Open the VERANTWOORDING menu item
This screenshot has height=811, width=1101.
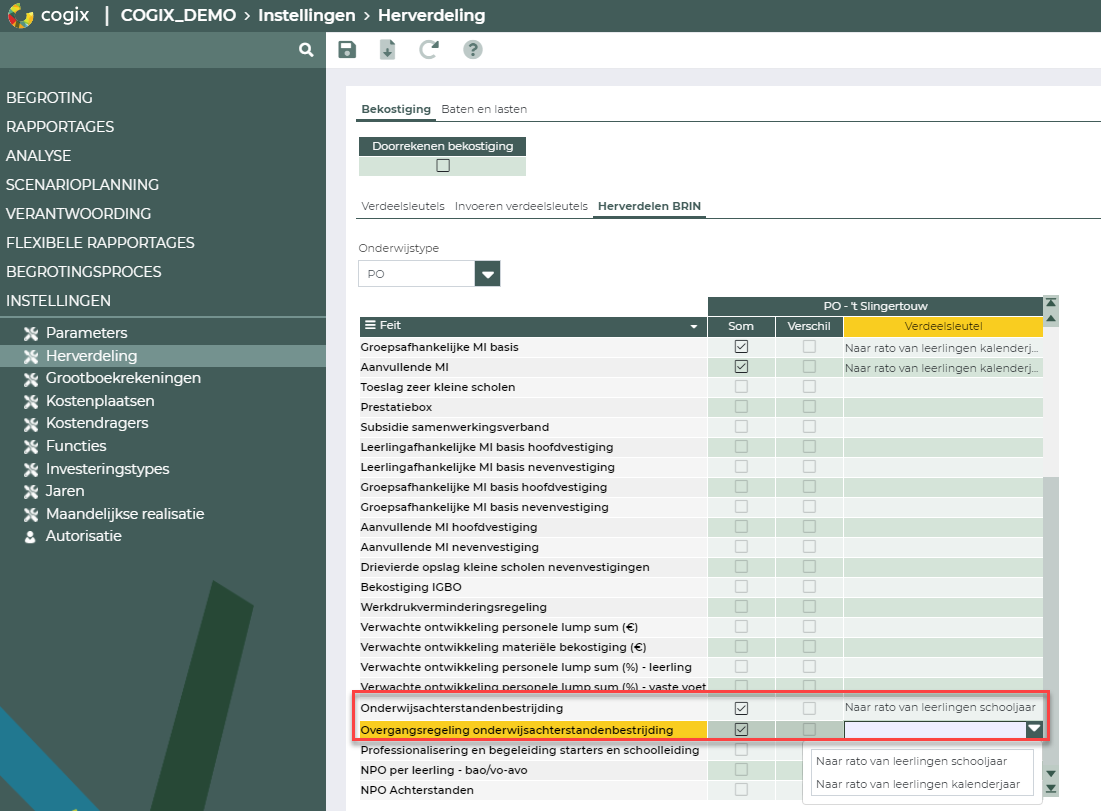tap(79, 213)
